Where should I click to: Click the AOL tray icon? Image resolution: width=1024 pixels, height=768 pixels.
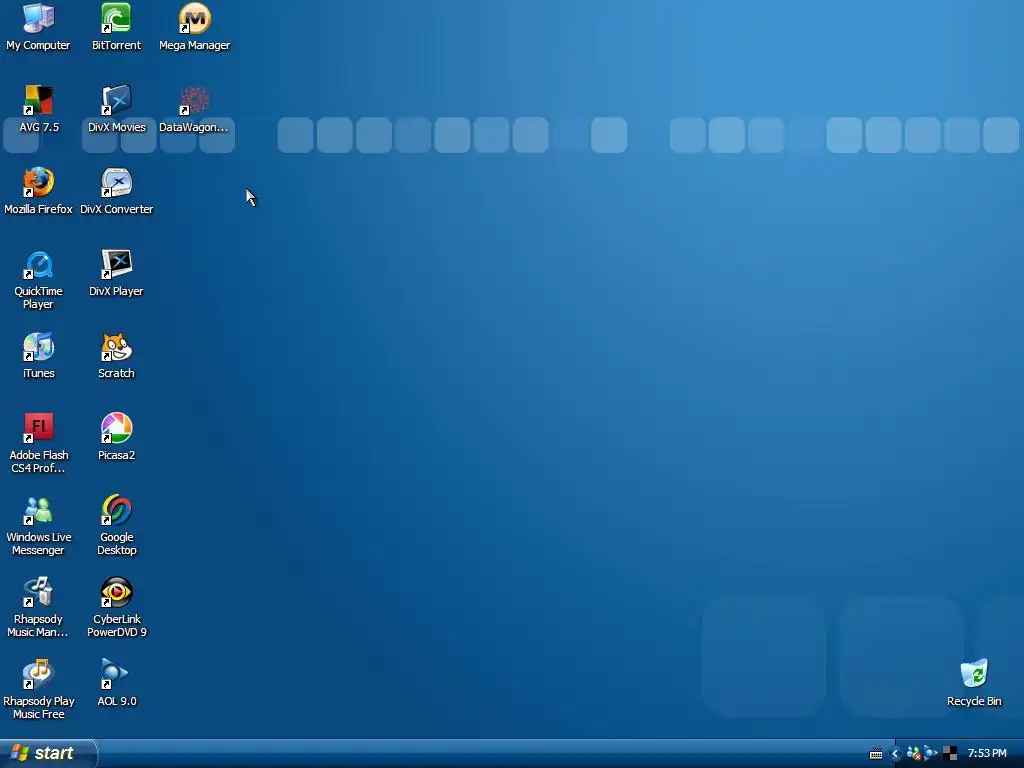[931, 753]
